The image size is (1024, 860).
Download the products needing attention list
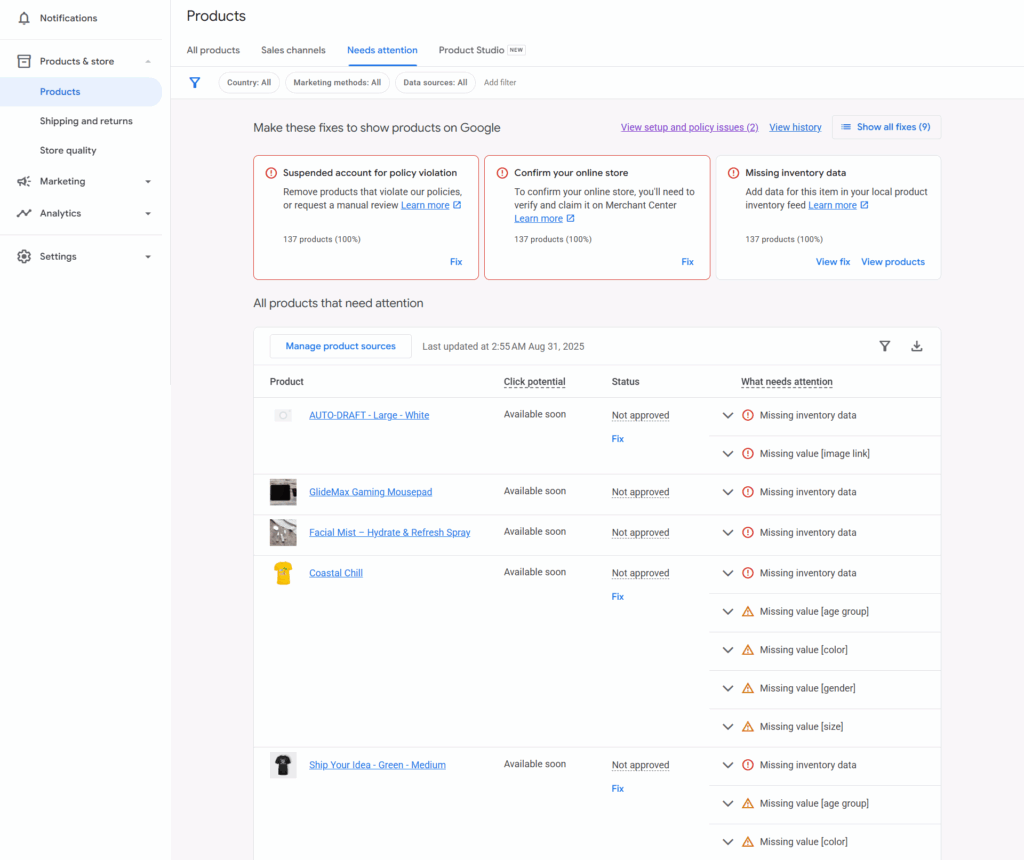[916, 346]
